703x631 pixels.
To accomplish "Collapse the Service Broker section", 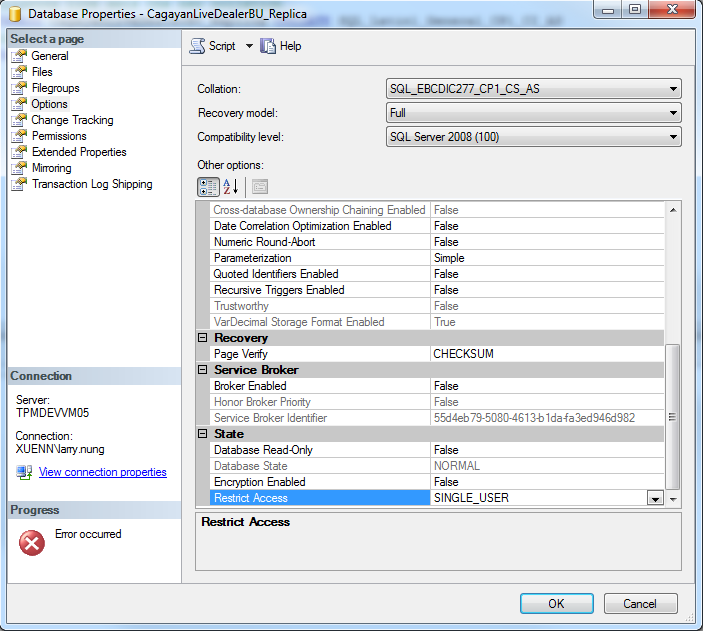I will [x=203, y=370].
